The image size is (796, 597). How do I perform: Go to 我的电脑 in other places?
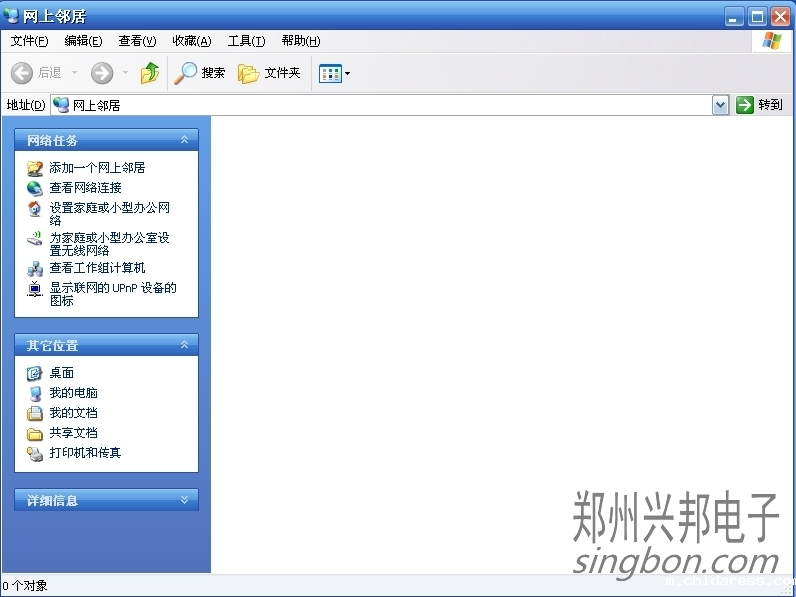(73, 393)
